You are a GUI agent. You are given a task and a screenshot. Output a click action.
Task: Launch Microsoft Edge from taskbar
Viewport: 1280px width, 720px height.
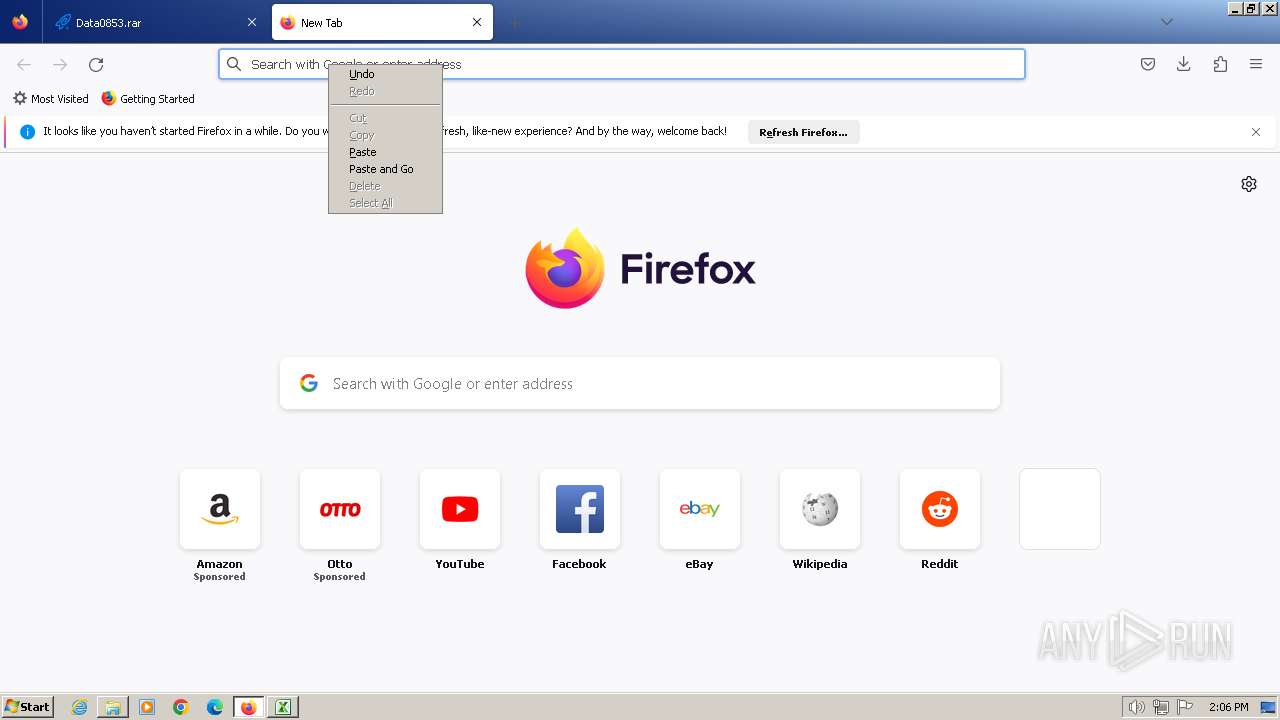coord(215,707)
